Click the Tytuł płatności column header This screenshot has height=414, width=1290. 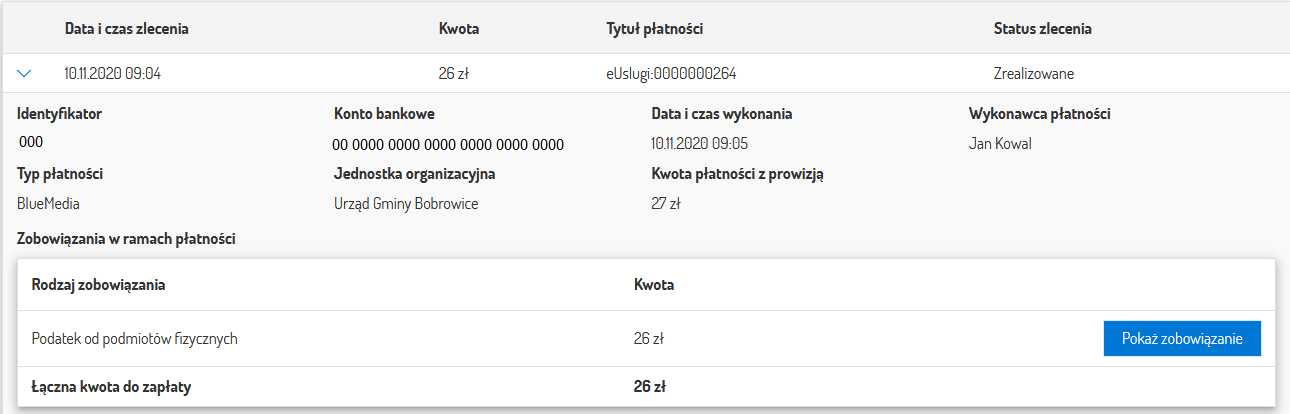655,29
